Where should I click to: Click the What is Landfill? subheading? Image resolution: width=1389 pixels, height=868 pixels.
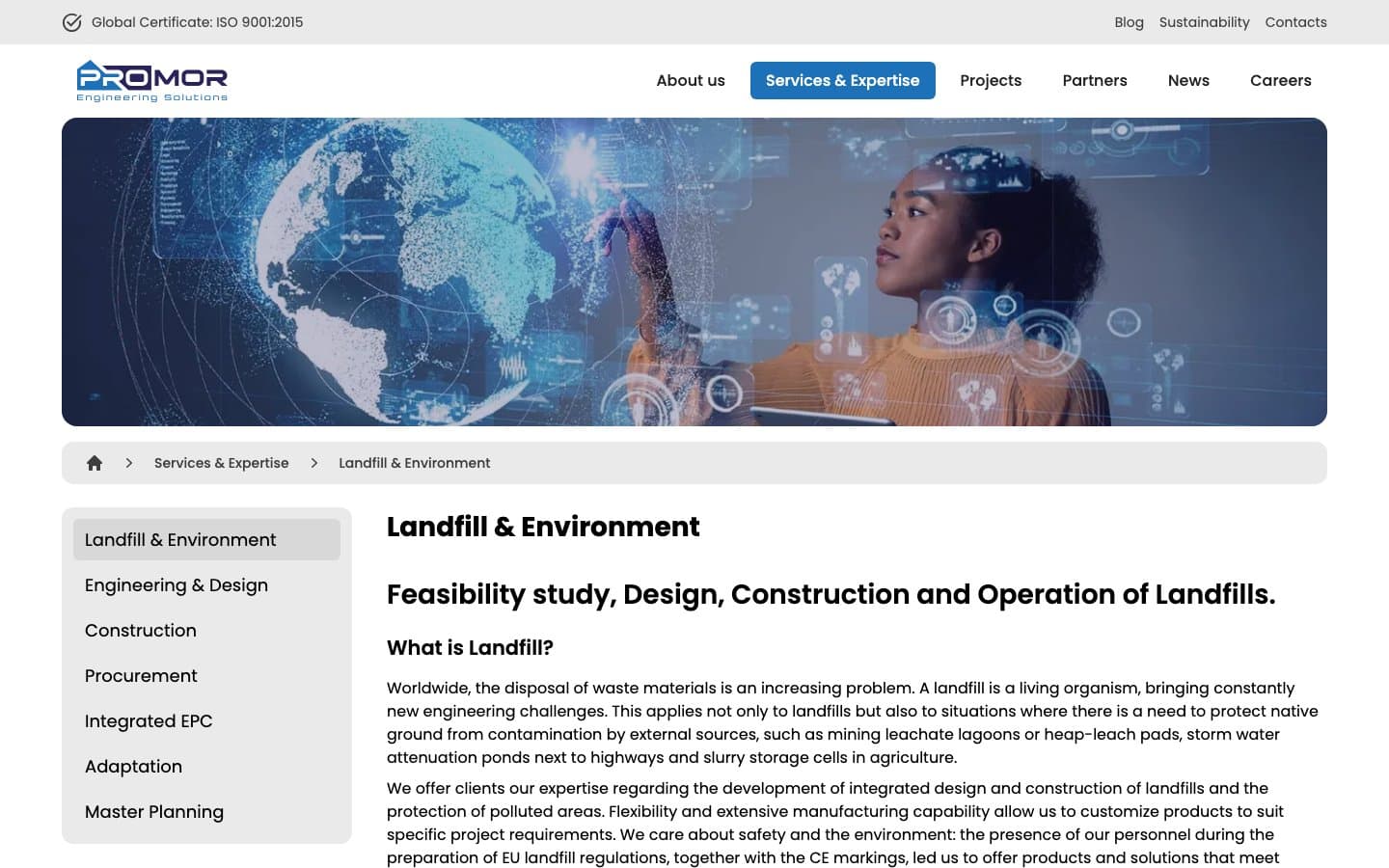[470, 648]
